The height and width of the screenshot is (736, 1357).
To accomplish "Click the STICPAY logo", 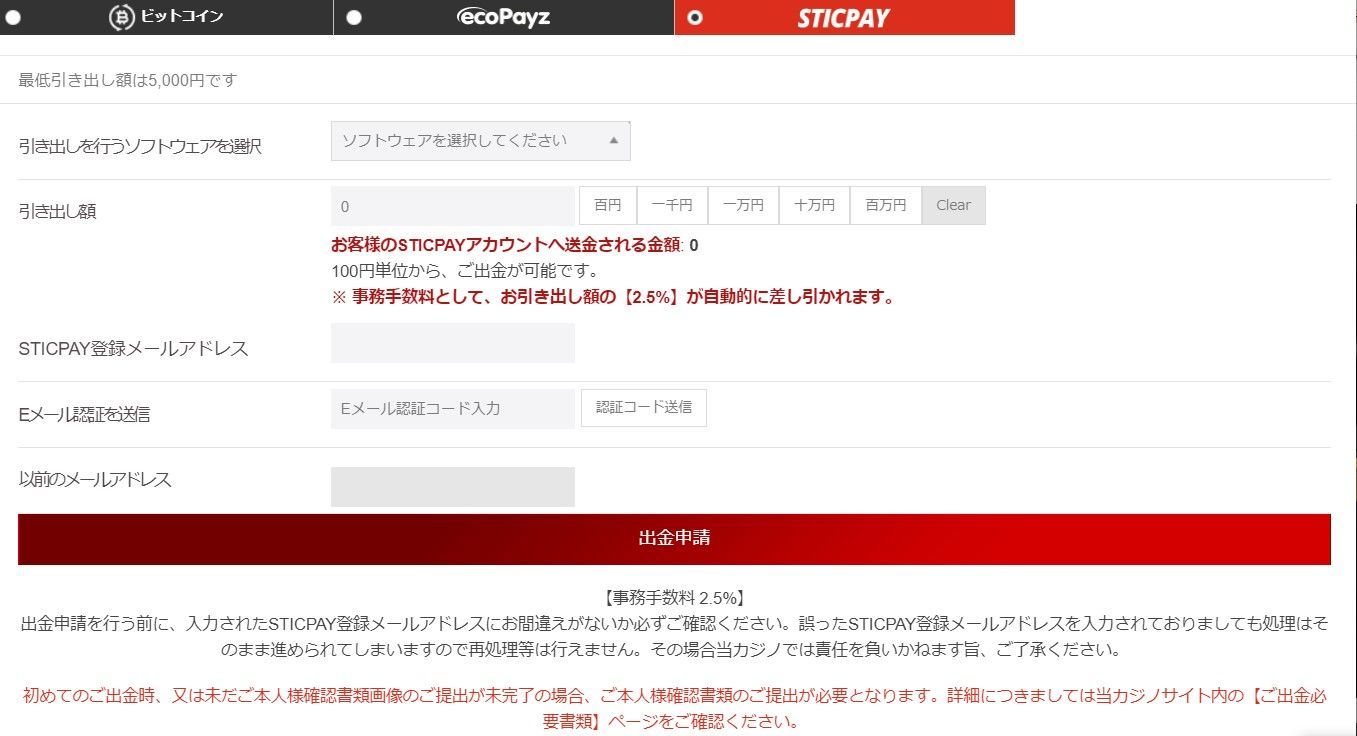I will pyautogui.click(x=843, y=18).
